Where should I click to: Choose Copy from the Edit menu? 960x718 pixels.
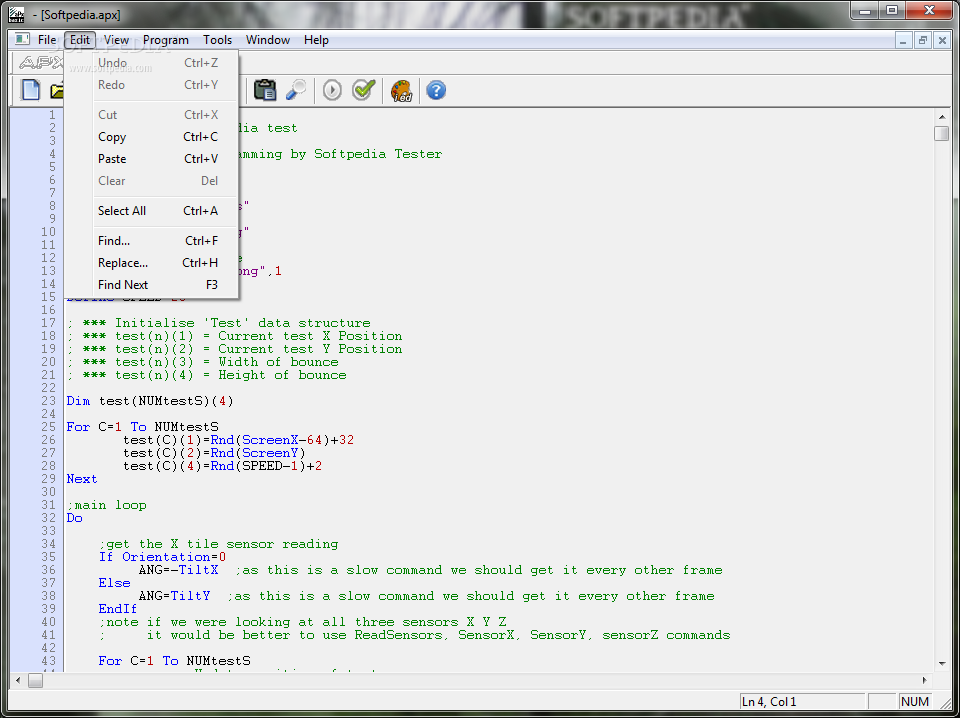(x=151, y=137)
